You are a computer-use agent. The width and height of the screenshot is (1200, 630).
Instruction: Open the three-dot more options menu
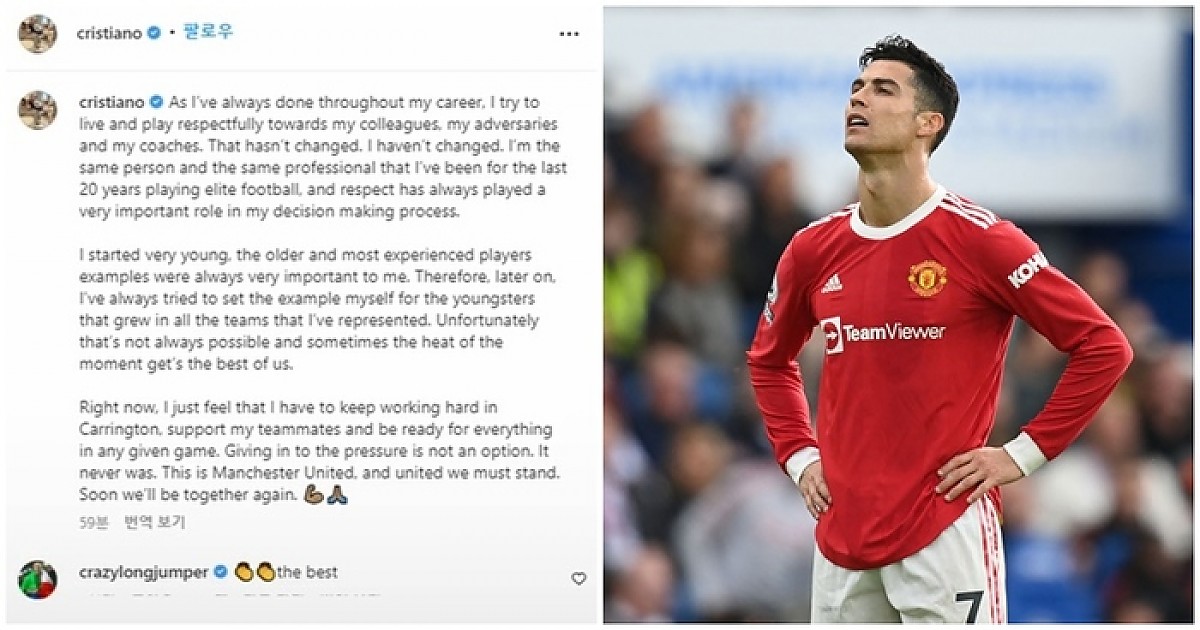569,34
